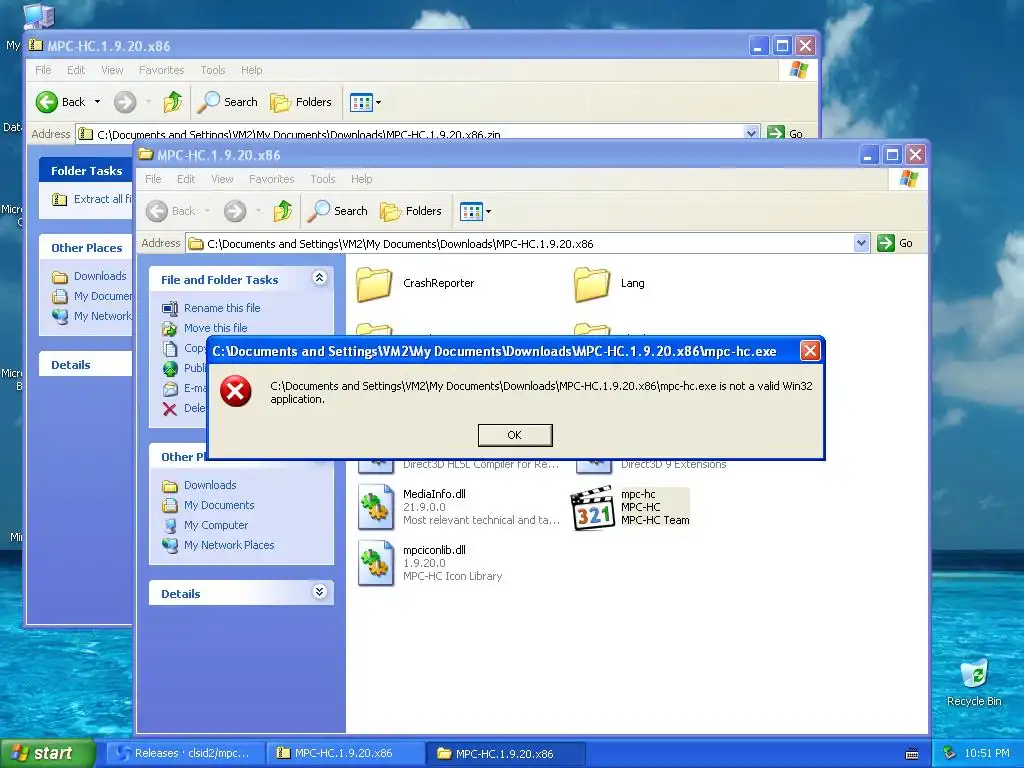1024x768 pixels.
Task: Select the MediaInfo.dll file icon
Action: (376, 507)
